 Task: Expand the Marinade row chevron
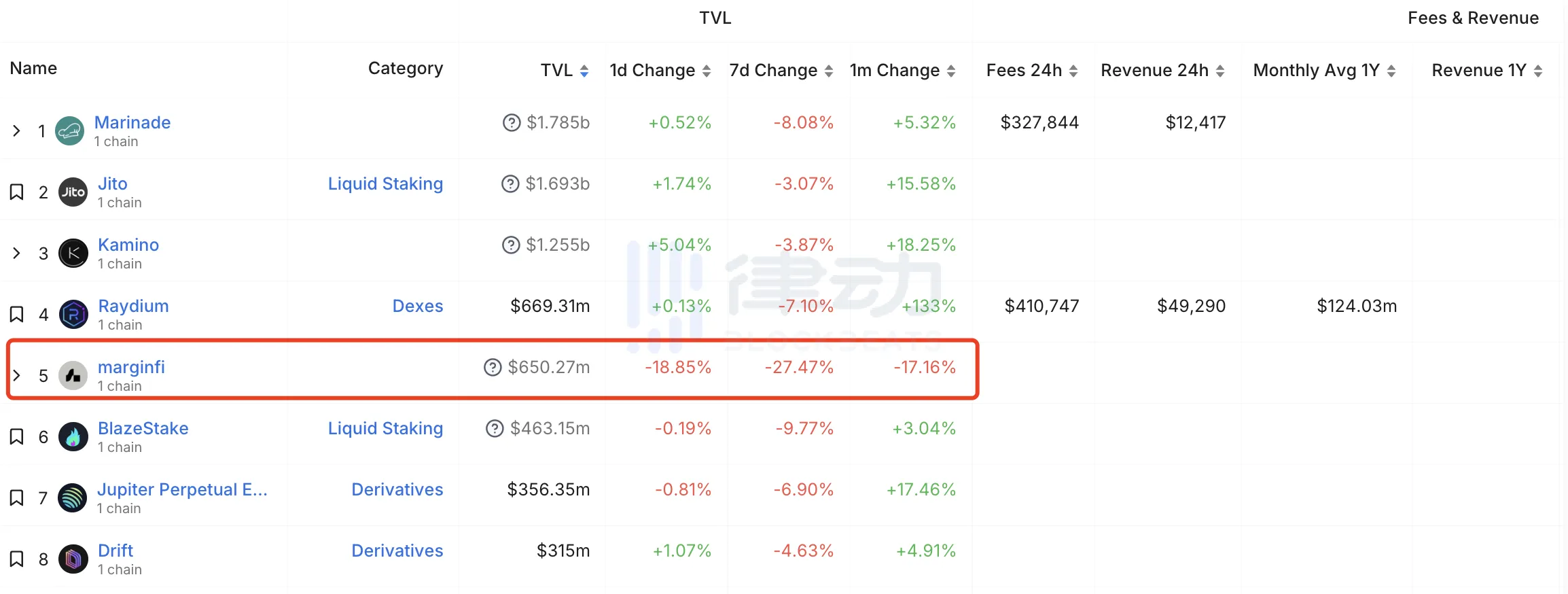tap(17, 131)
